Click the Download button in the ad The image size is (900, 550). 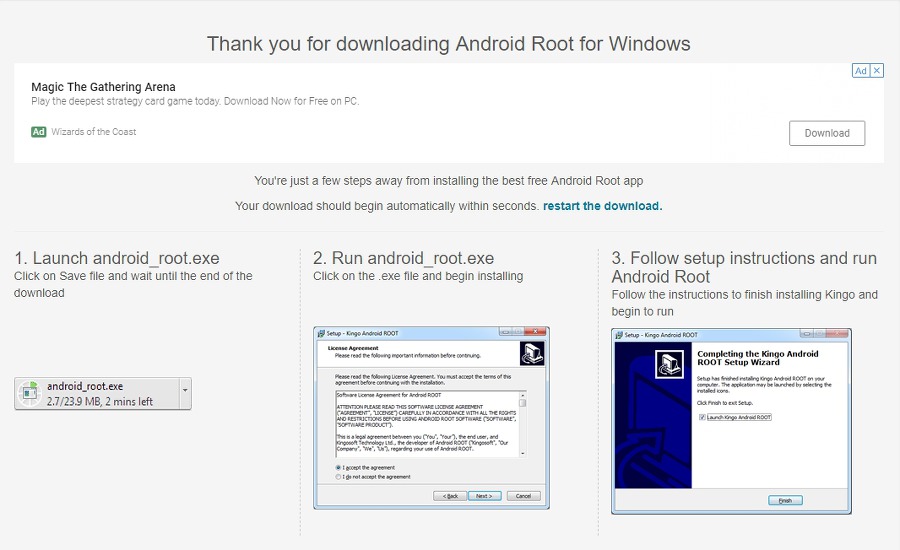click(827, 133)
